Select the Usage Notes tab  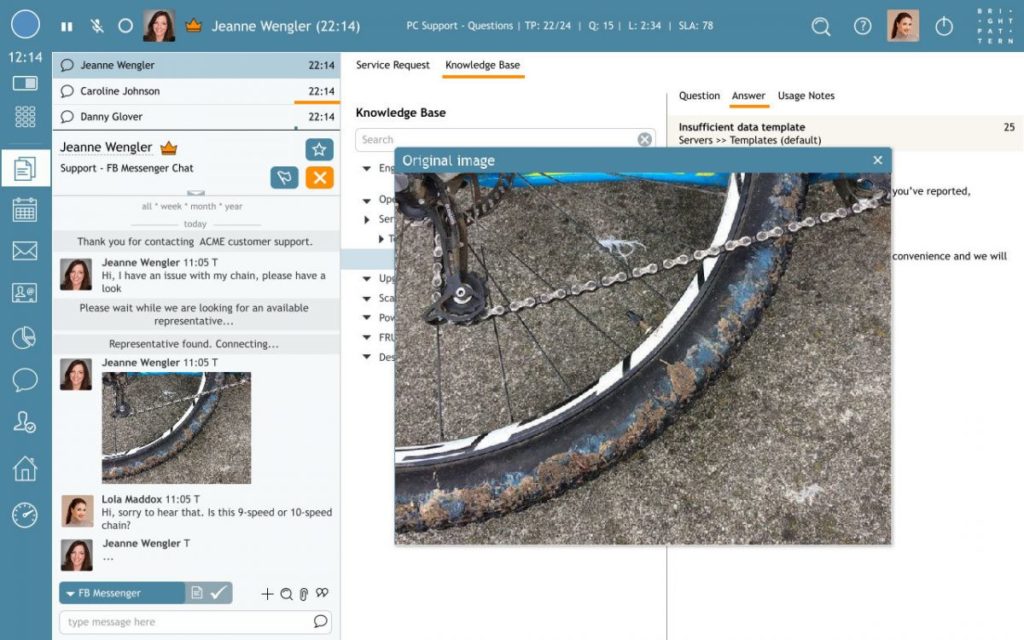[805, 96]
